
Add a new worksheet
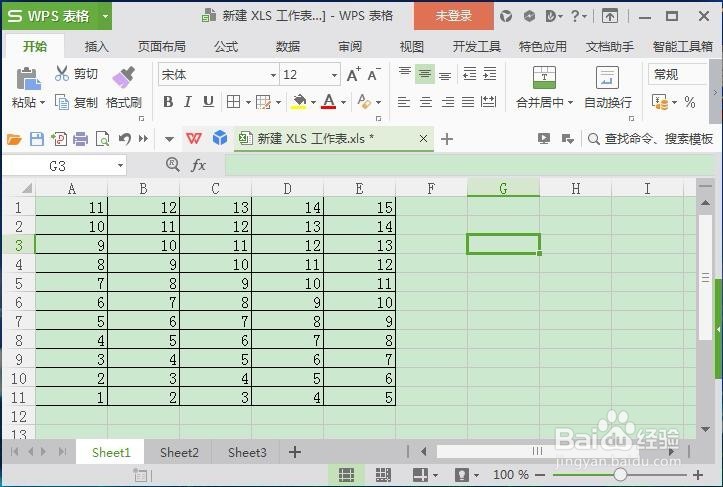[295, 452]
